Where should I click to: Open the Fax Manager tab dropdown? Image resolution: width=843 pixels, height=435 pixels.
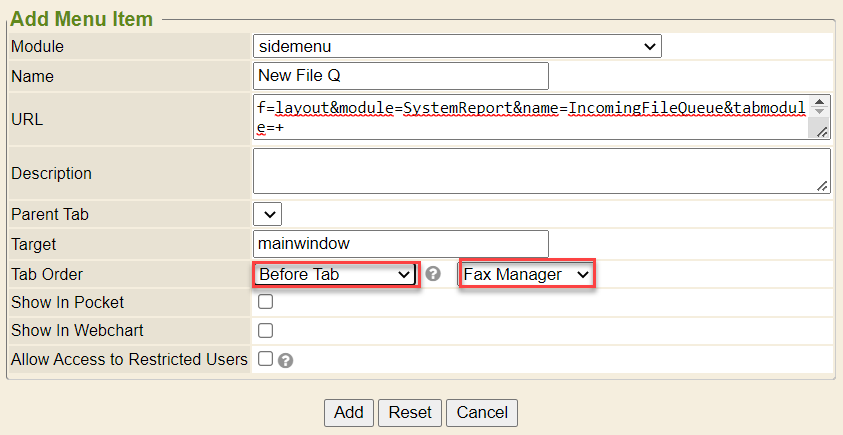pyautogui.click(x=526, y=274)
